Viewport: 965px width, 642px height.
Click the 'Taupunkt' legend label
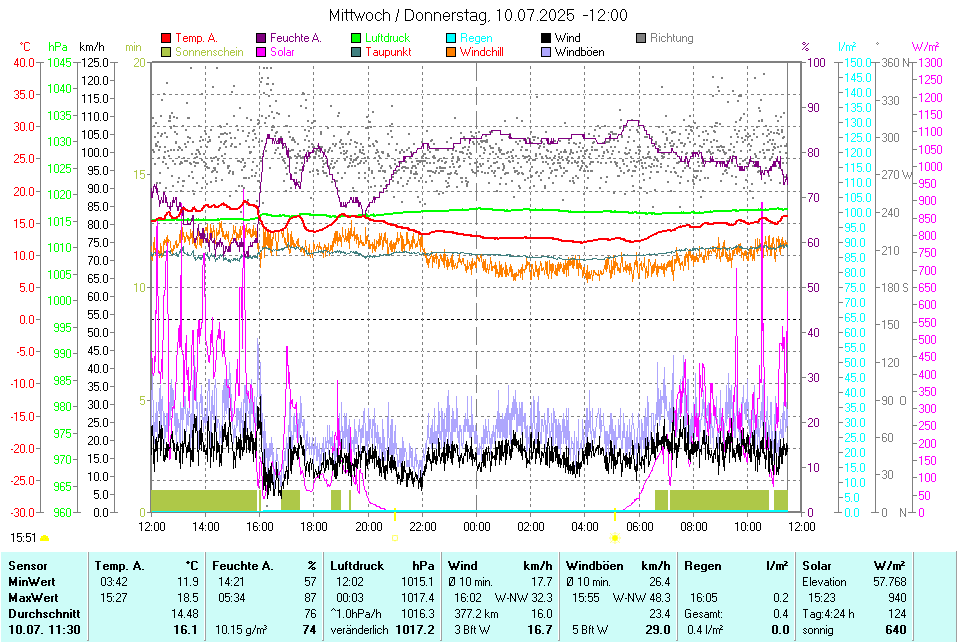click(x=388, y=52)
